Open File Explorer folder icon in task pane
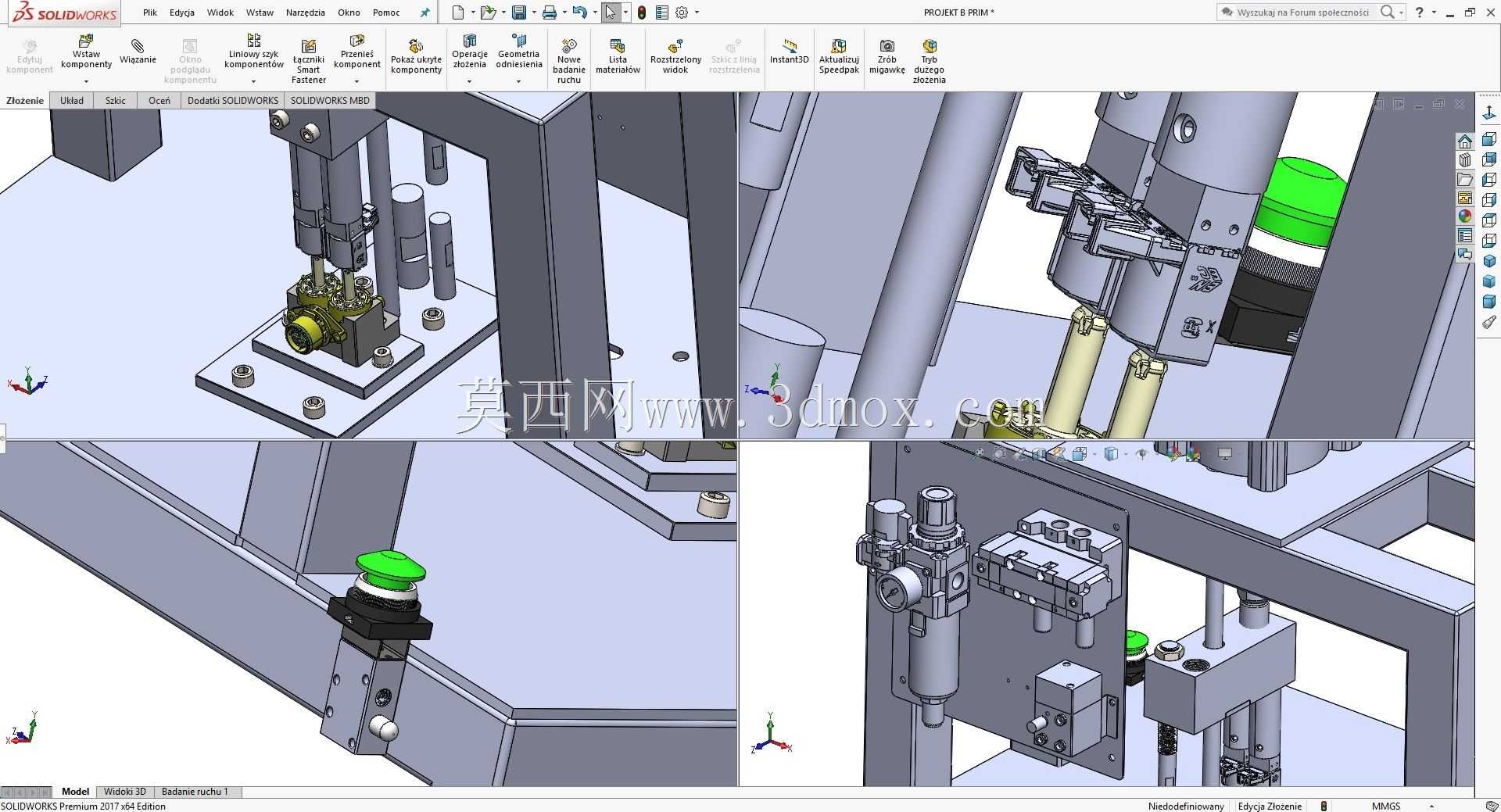This screenshot has height=812, width=1501. (x=1465, y=179)
